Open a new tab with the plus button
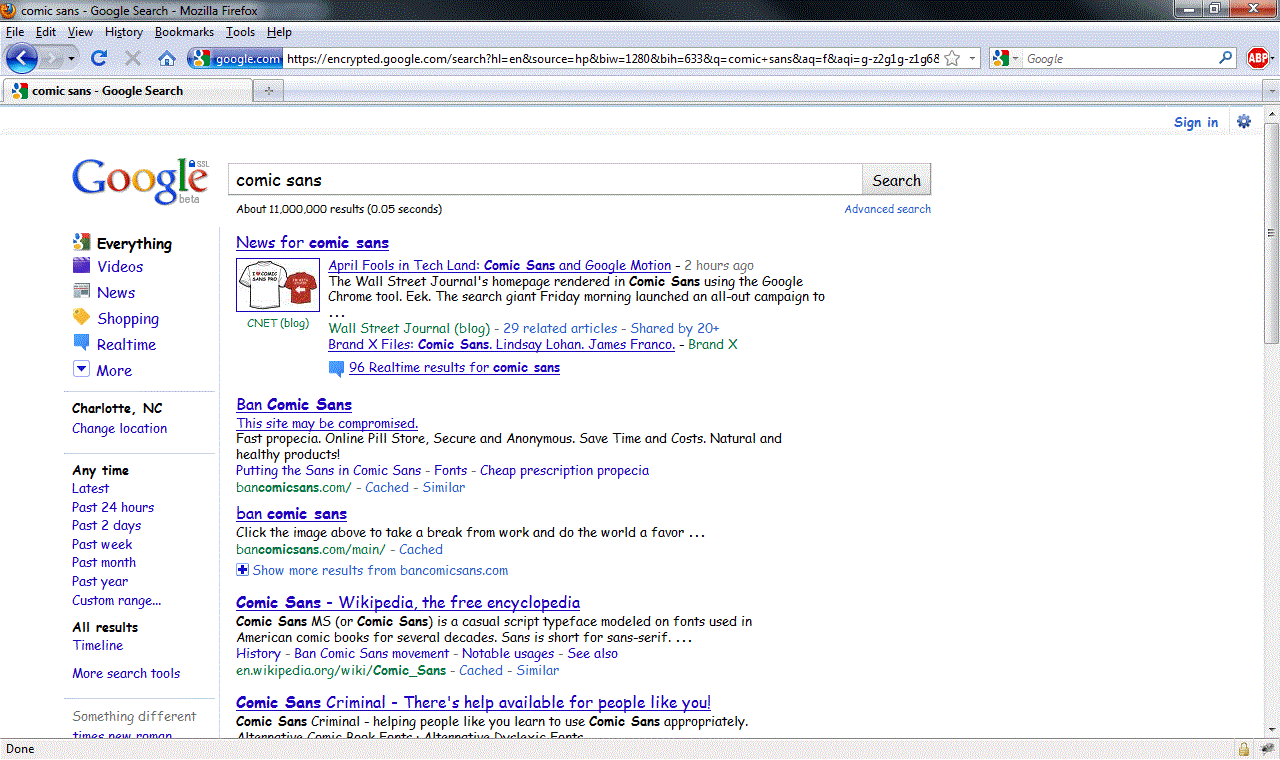Image resolution: width=1280 pixels, height=760 pixels. pos(268,91)
